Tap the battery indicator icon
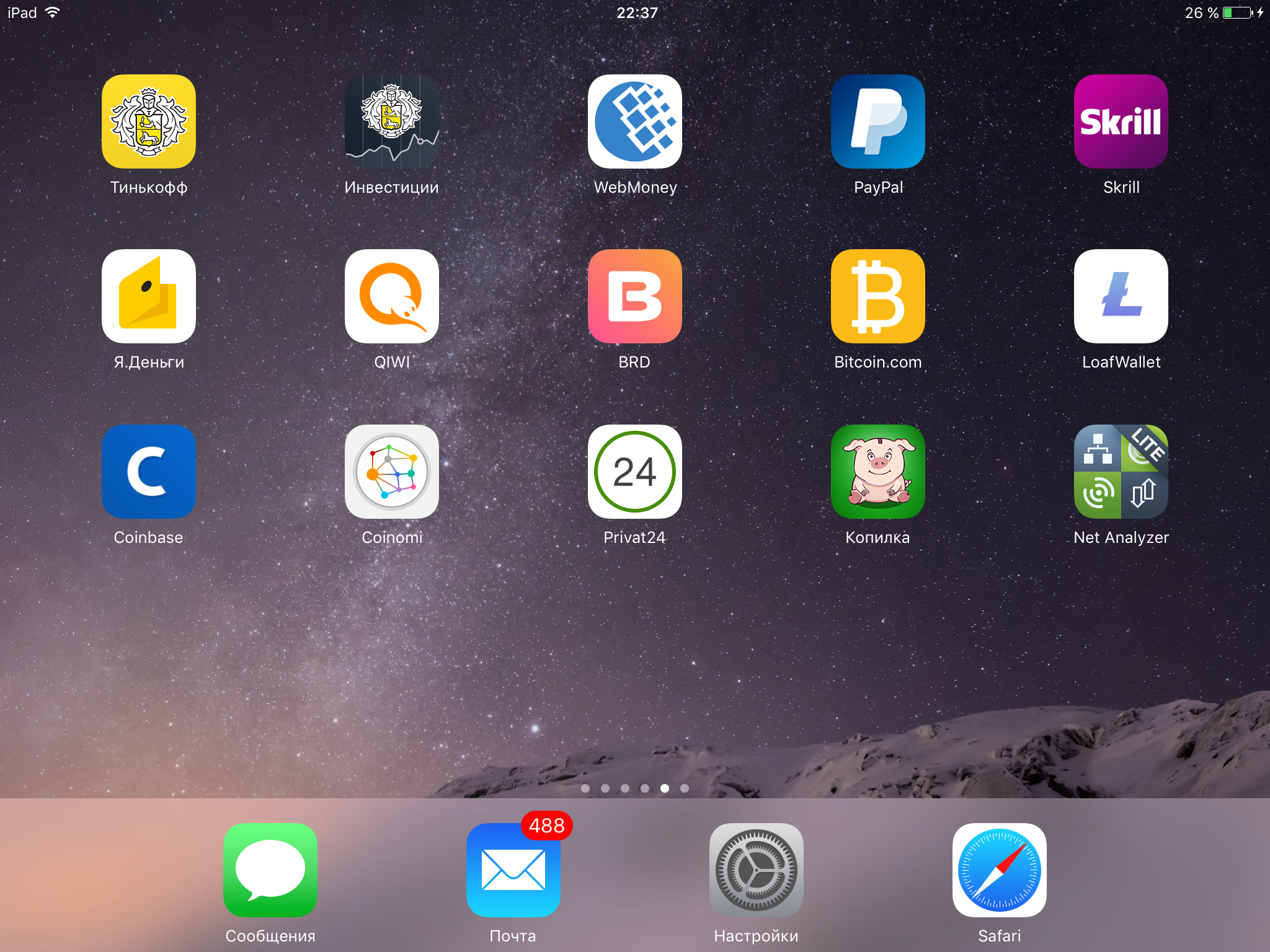The image size is (1270, 952). (1238, 12)
